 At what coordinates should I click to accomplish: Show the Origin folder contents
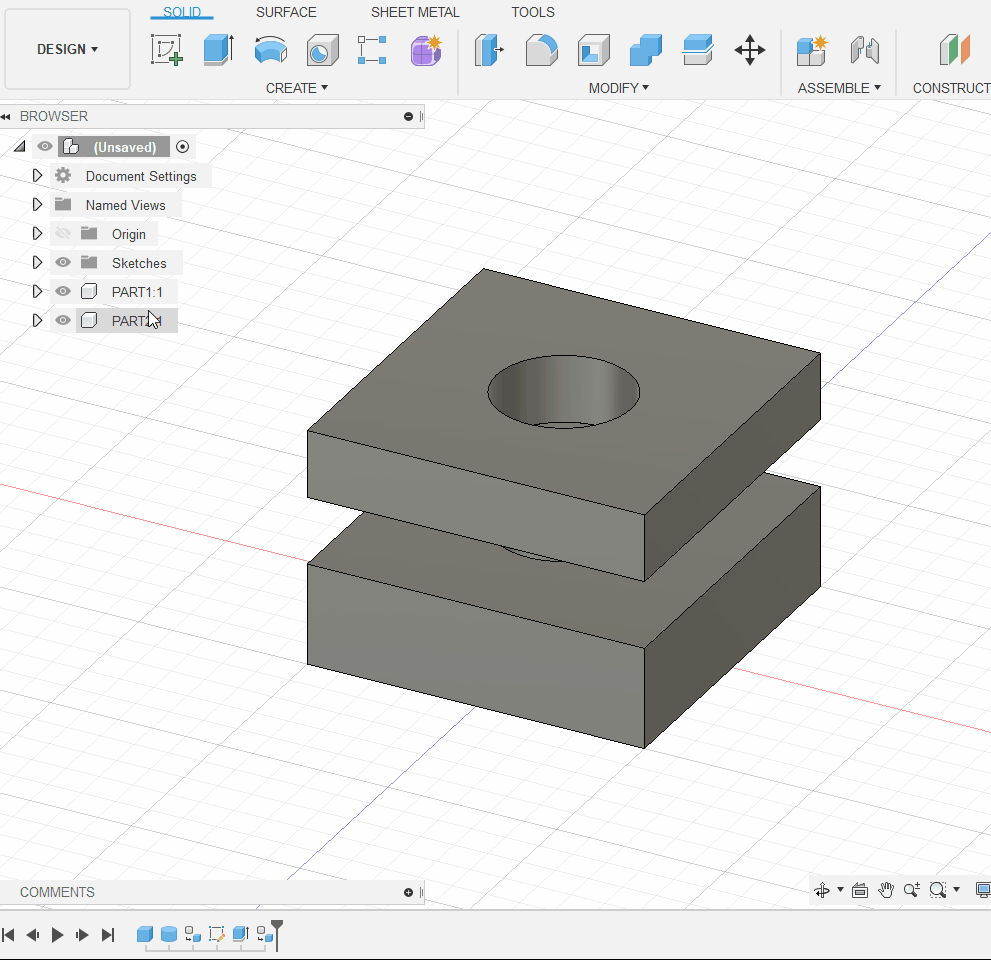37,233
